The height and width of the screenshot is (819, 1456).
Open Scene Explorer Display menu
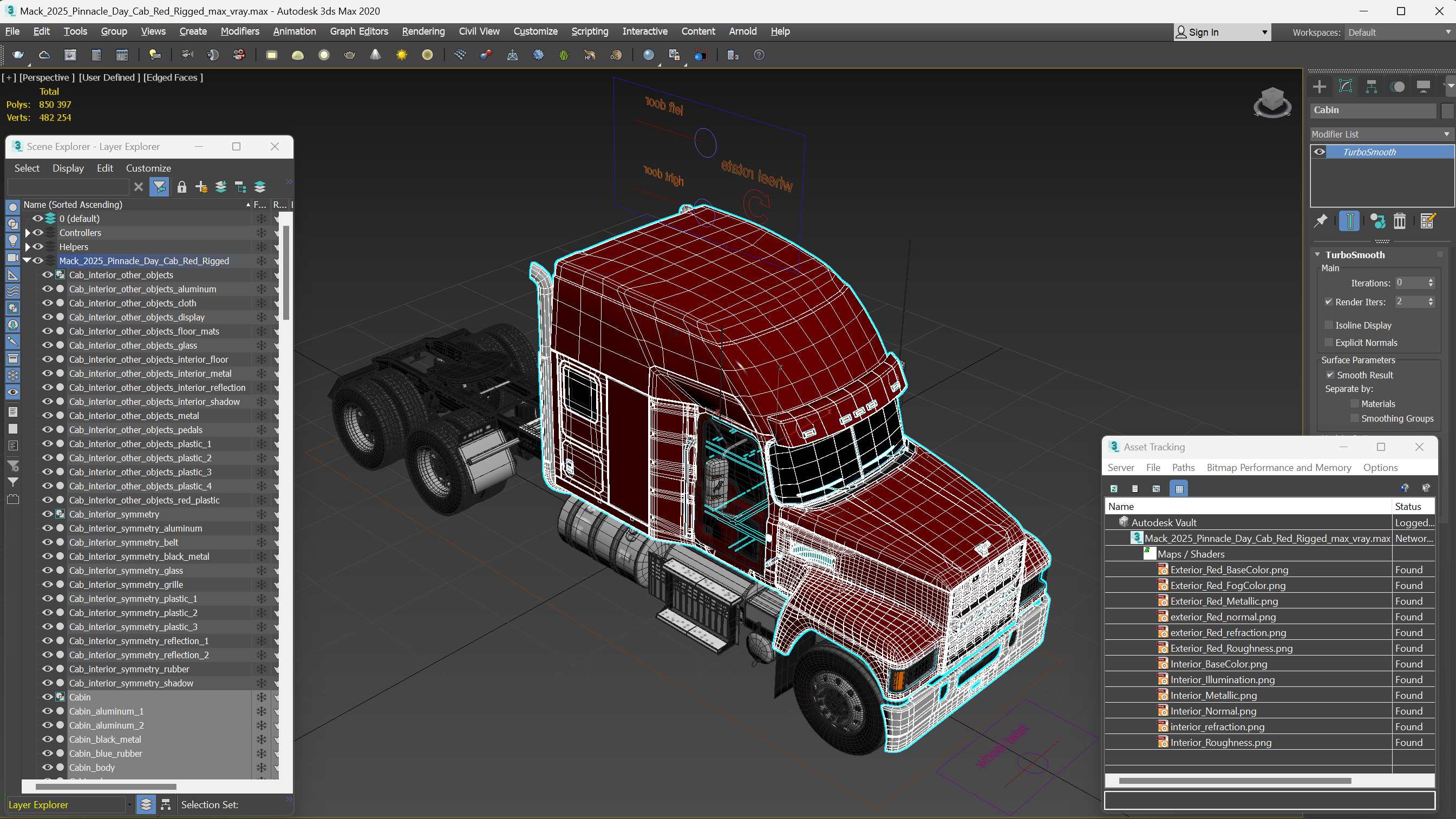point(68,168)
